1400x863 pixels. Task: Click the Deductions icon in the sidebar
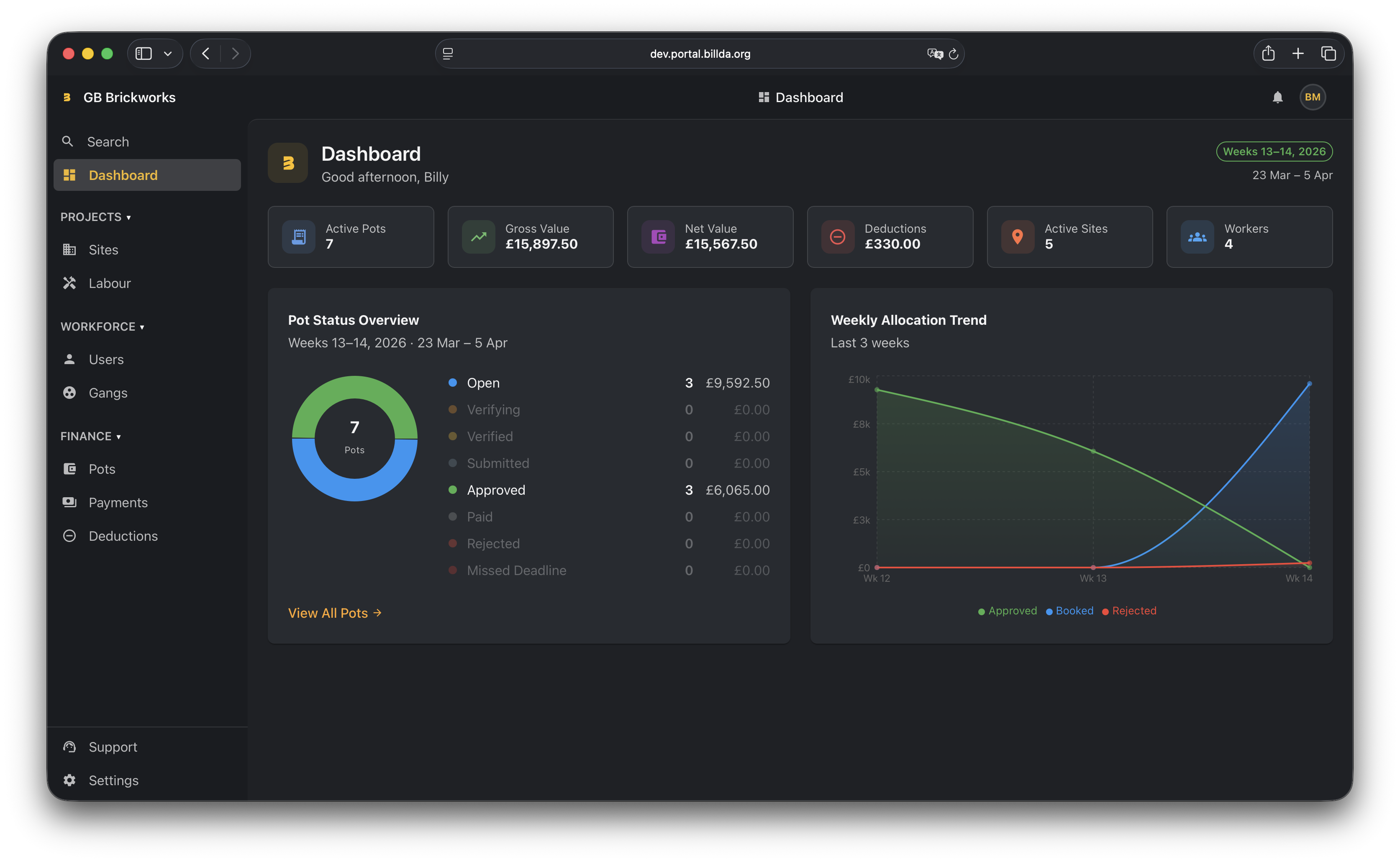[69, 535]
